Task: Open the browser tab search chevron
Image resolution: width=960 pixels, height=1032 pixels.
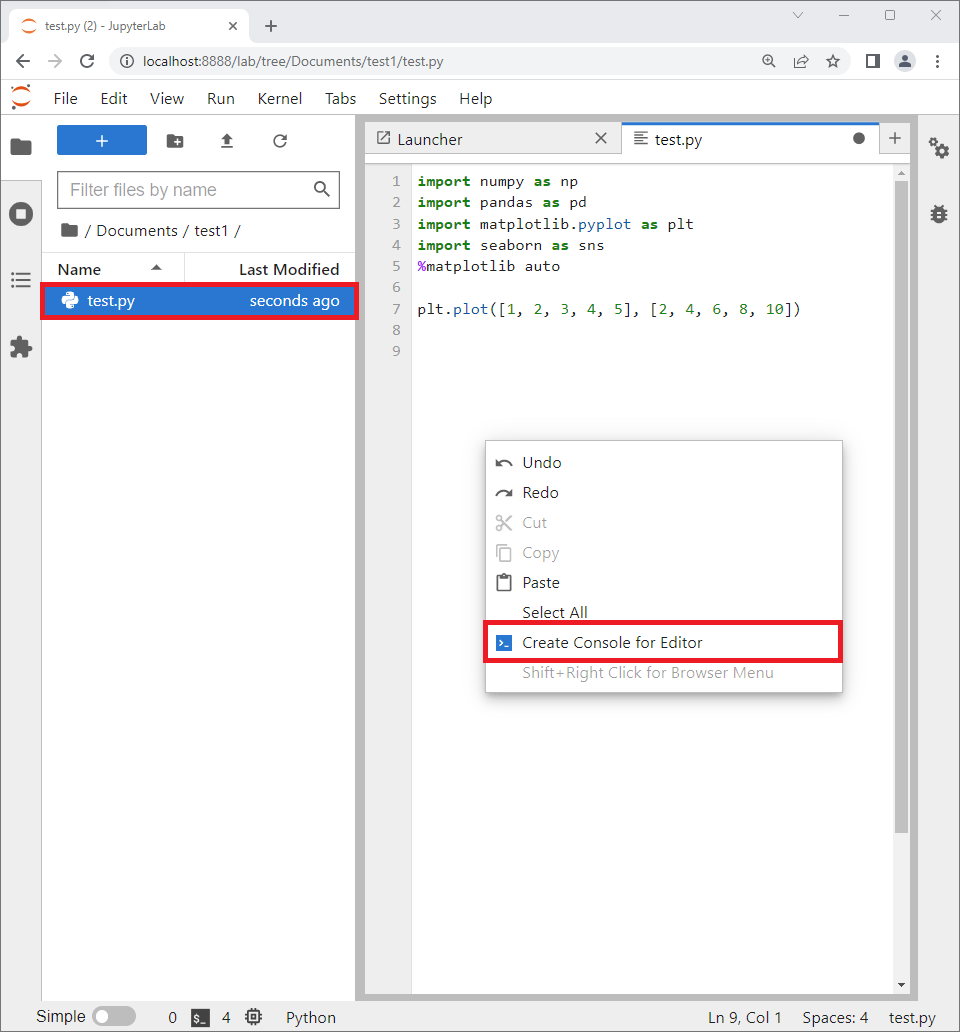Action: (x=797, y=16)
